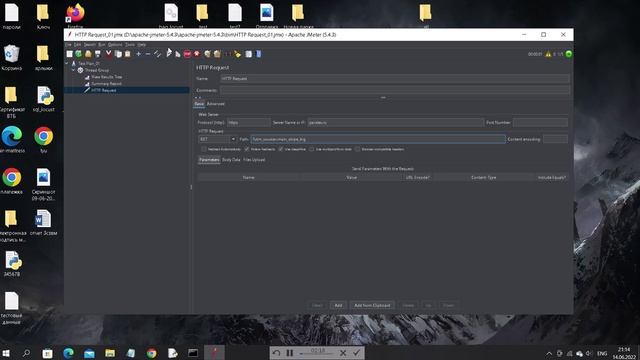Click the Reset Search toolbar icon
The height and width of the screenshot is (360, 640).
coord(238,54)
